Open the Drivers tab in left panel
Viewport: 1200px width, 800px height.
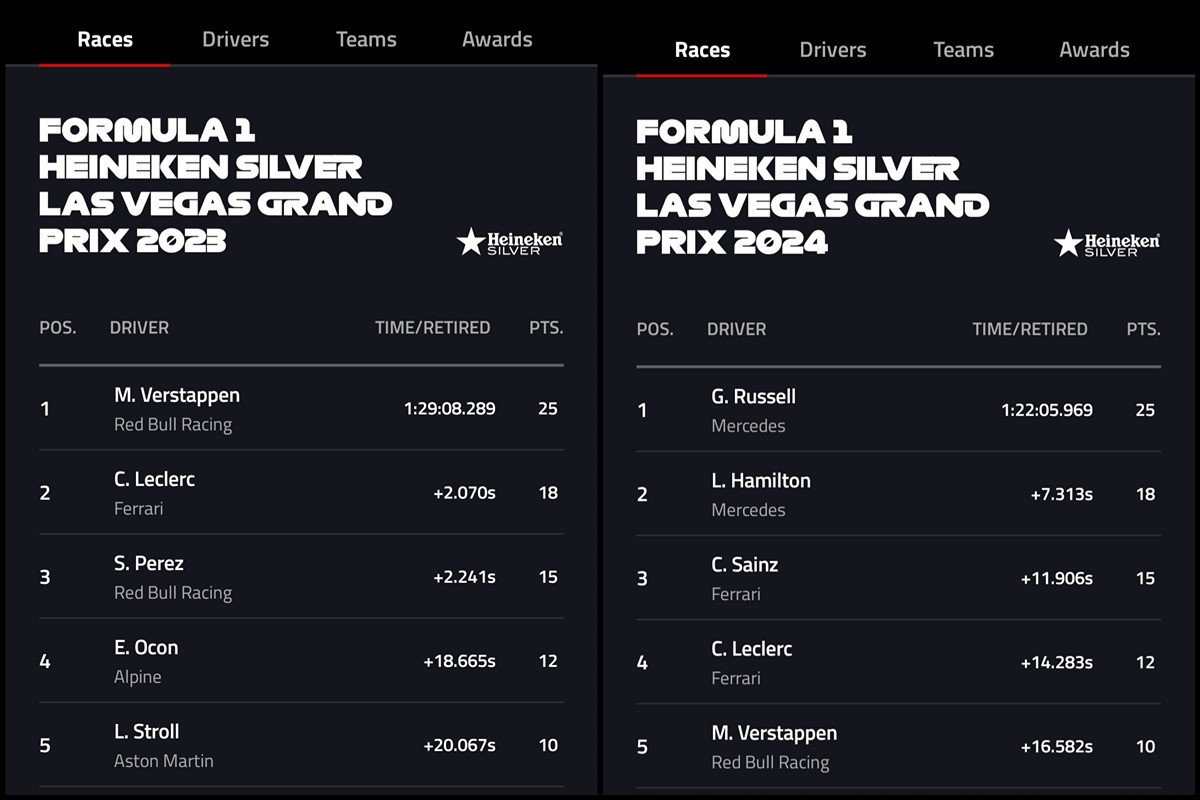(x=235, y=40)
